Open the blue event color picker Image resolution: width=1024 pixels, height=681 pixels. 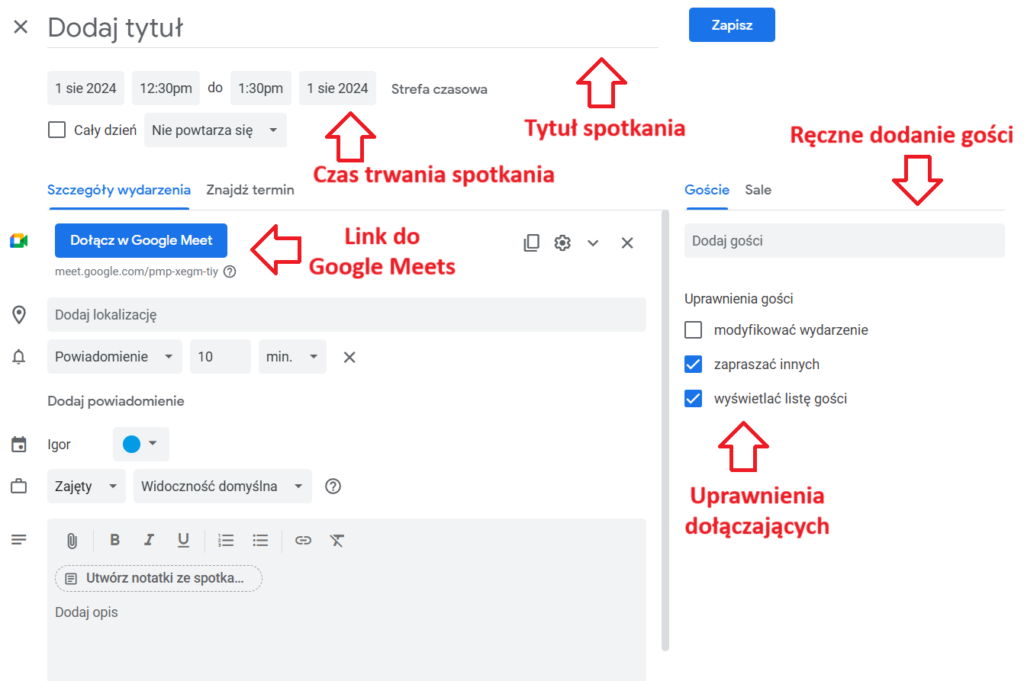(141, 444)
